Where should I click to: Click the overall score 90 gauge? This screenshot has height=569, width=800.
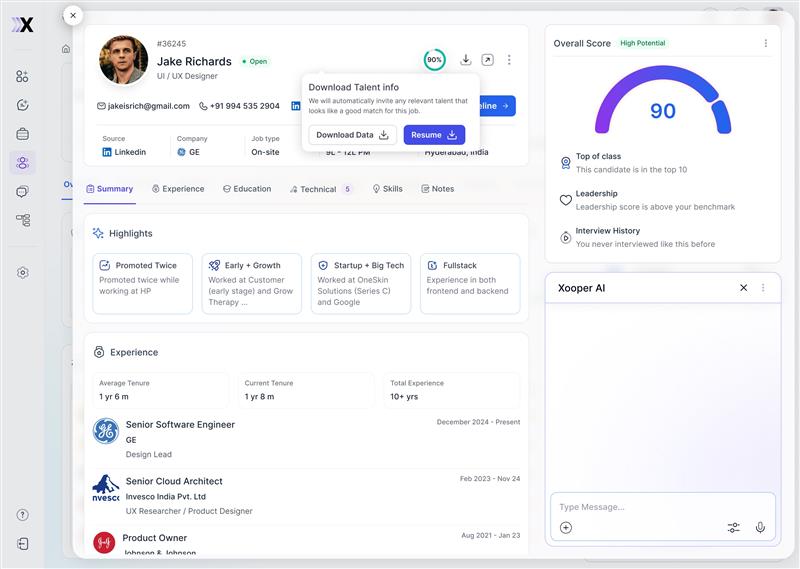point(663,101)
